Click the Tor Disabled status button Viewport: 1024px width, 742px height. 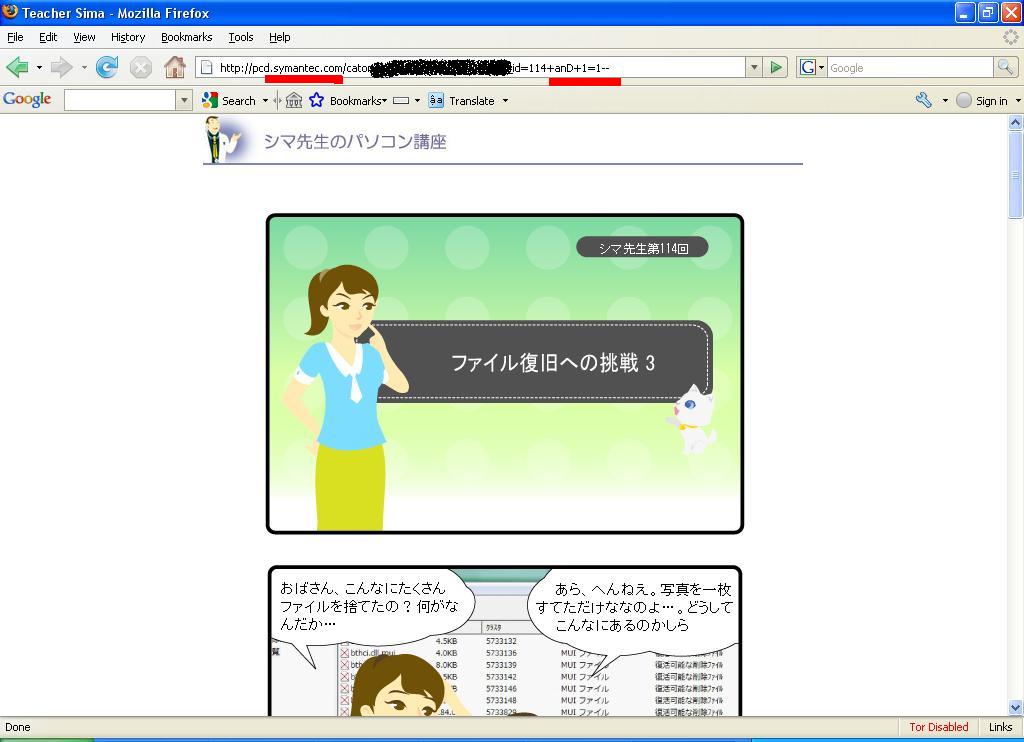pos(938,727)
